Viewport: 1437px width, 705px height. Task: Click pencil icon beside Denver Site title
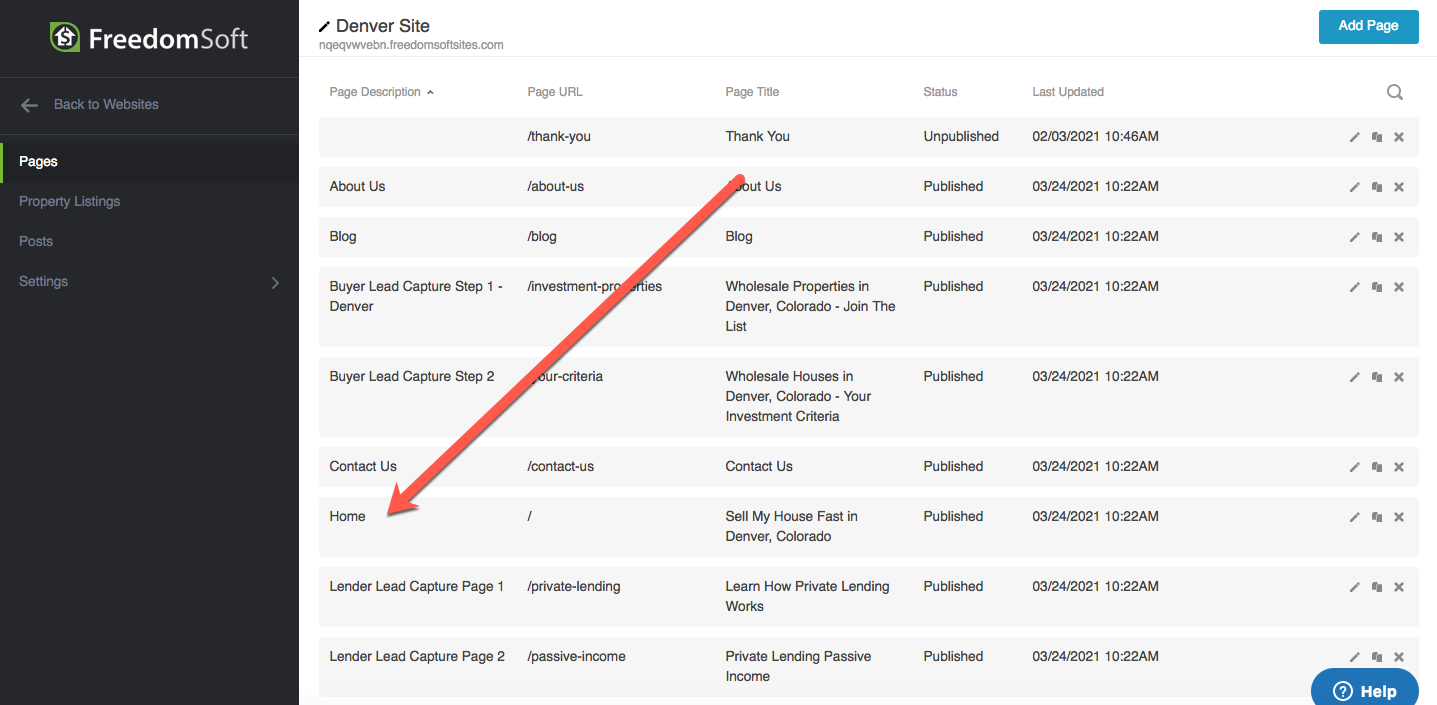pyautogui.click(x=324, y=27)
